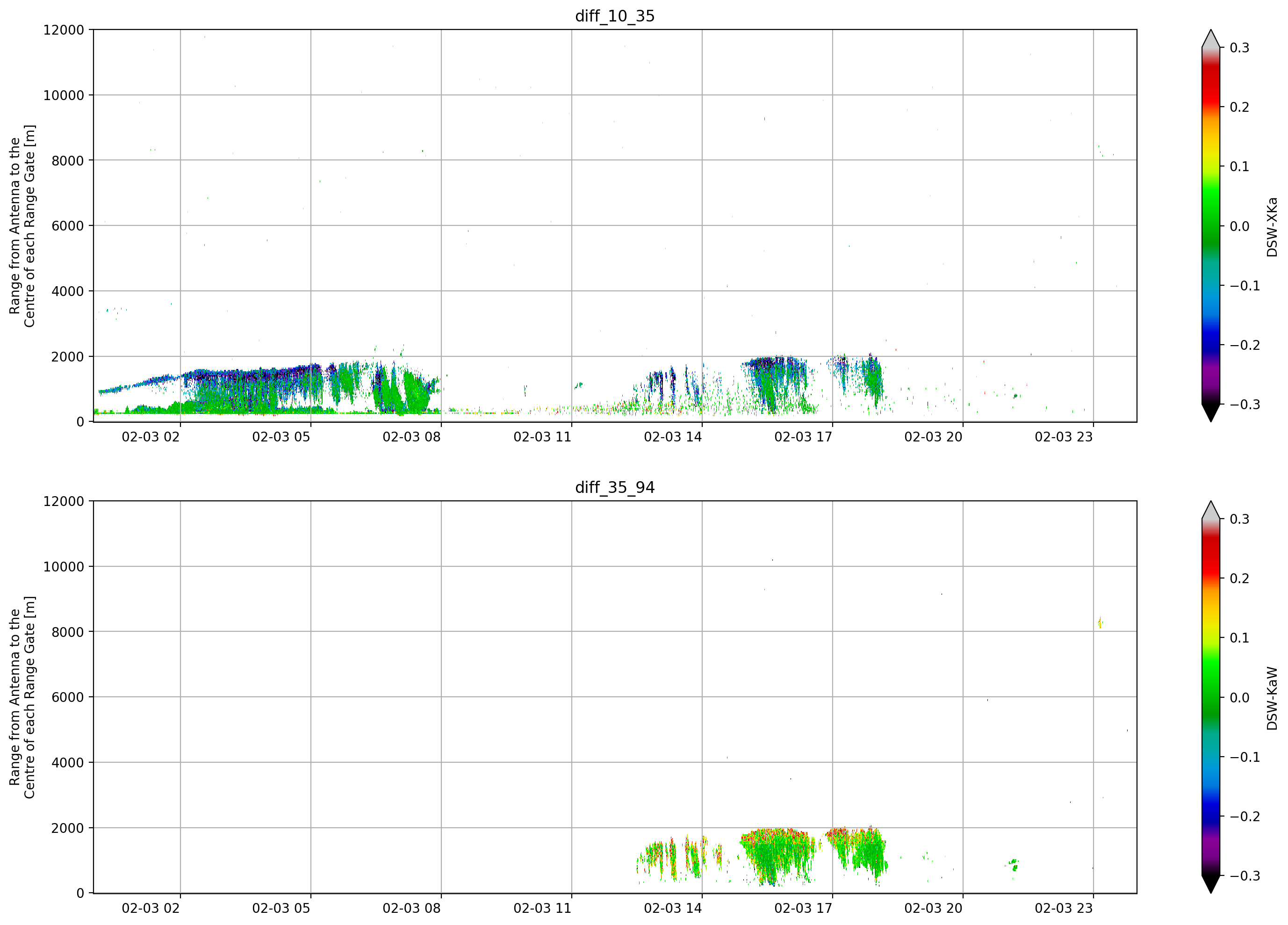Click the 6000 y-tick of diff_10_35
Image resolution: width=1288 pixels, height=925 pixels.
[68, 226]
